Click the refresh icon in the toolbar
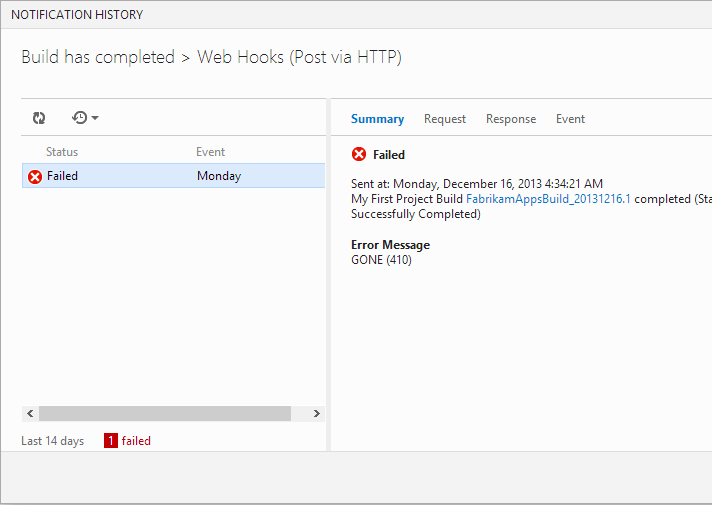 39,118
